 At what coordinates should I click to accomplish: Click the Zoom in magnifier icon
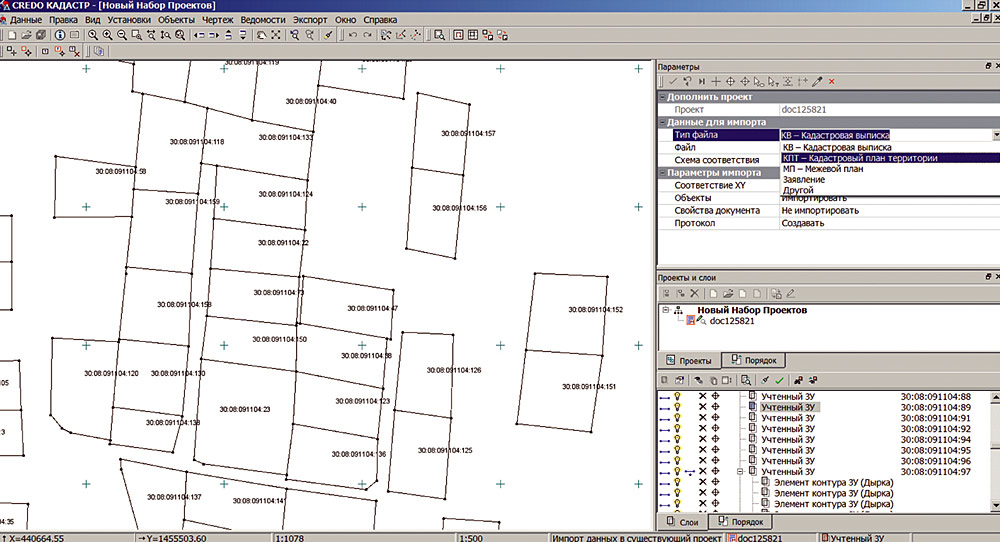pyautogui.click(x=108, y=36)
